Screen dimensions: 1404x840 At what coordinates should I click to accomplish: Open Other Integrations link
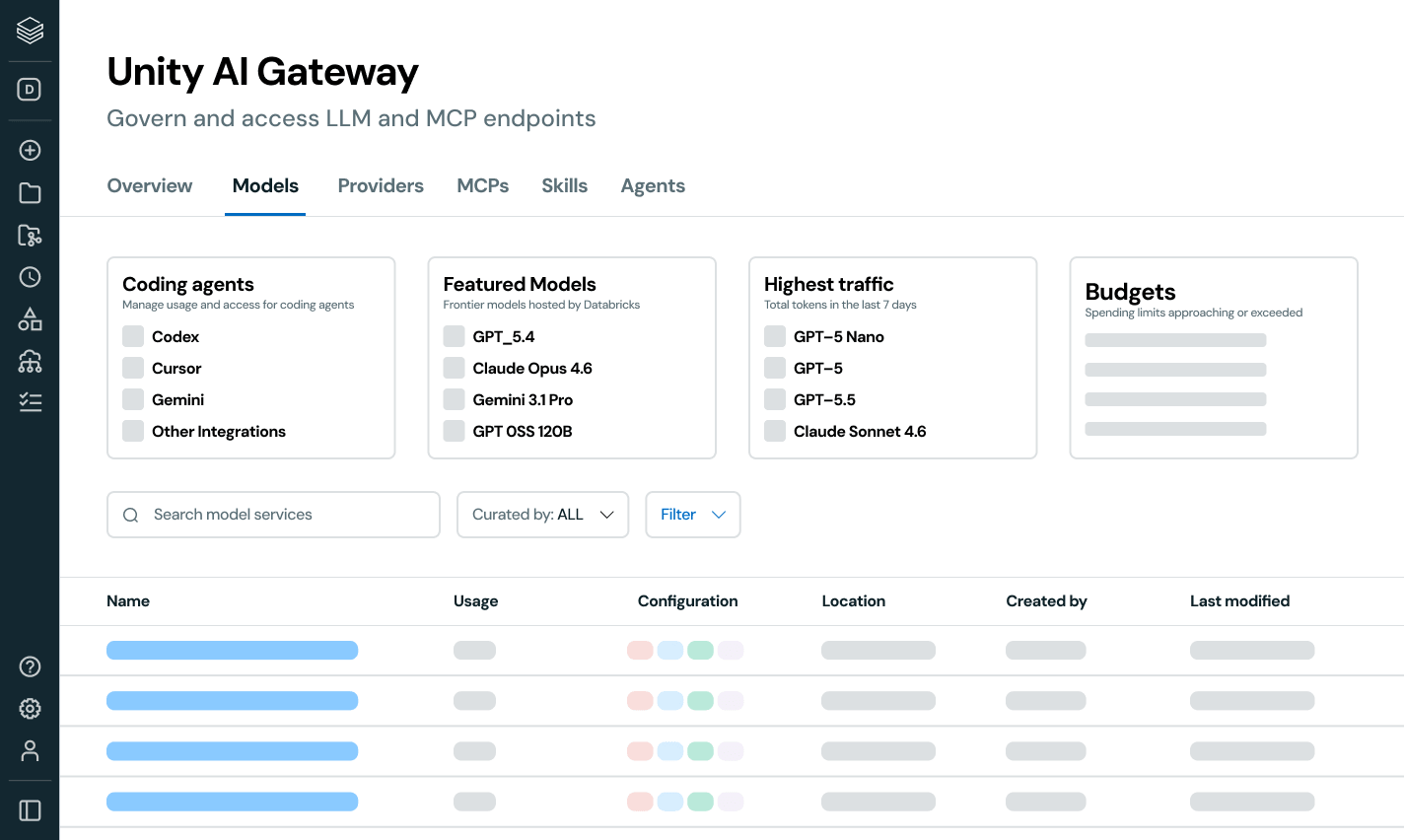pyautogui.click(x=219, y=431)
